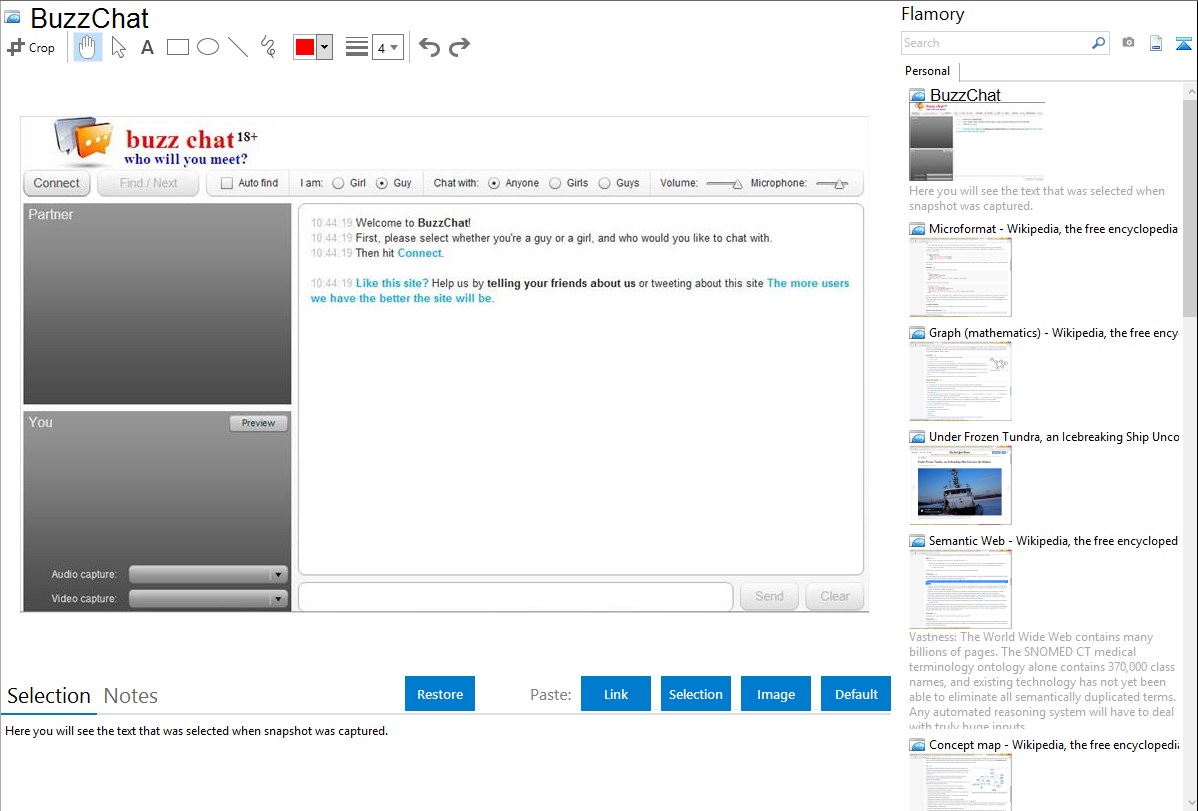
Task: Select the Girl radio button
Action: tap(338, 183)
